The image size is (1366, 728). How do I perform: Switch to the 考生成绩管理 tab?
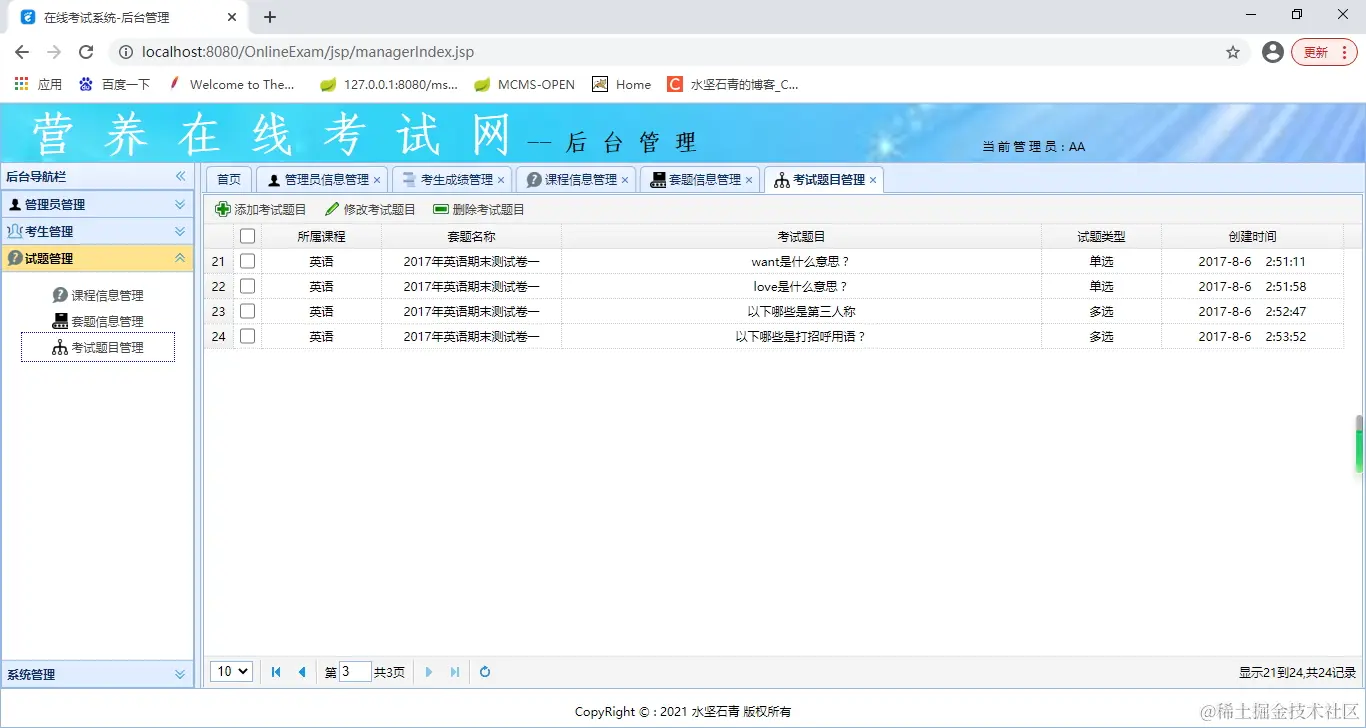pos(451,179)
